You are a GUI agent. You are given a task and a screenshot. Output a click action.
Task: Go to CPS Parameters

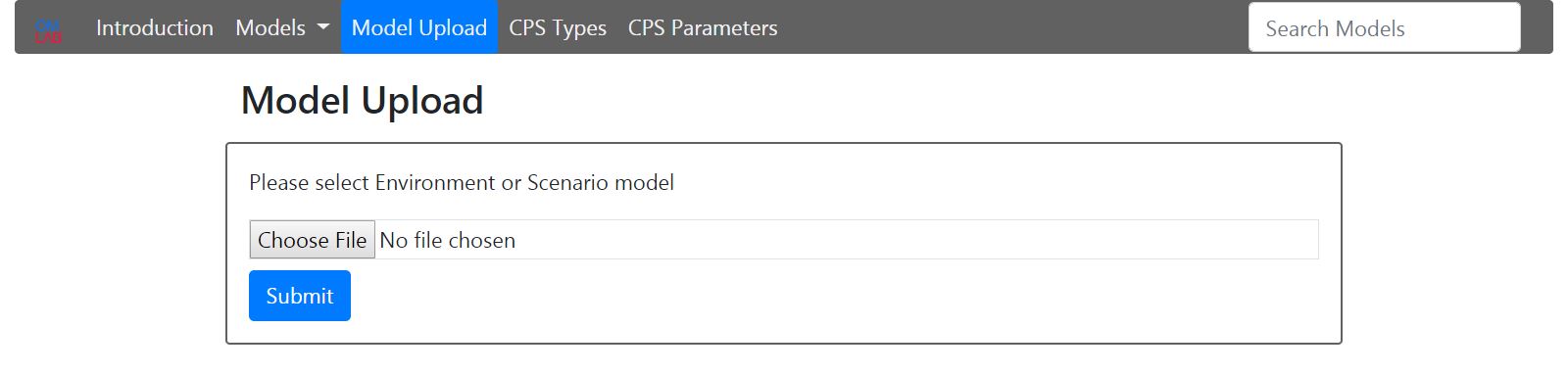click(703, 27)
